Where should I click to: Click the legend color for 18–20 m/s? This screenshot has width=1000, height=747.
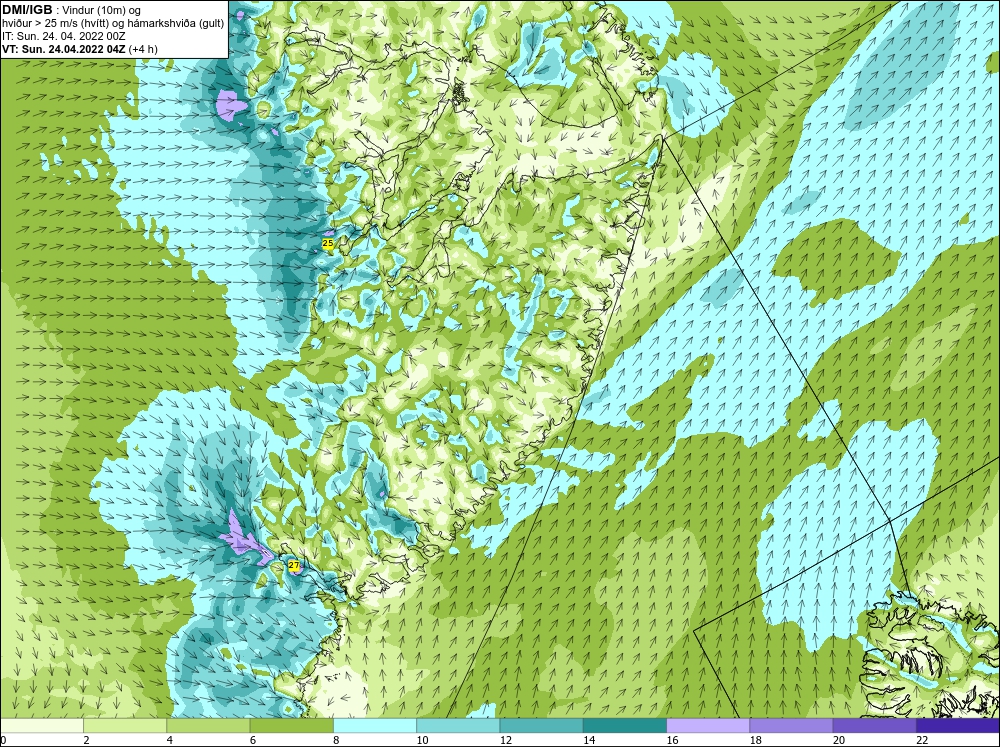pyautogui.click(x=791, y=725)
